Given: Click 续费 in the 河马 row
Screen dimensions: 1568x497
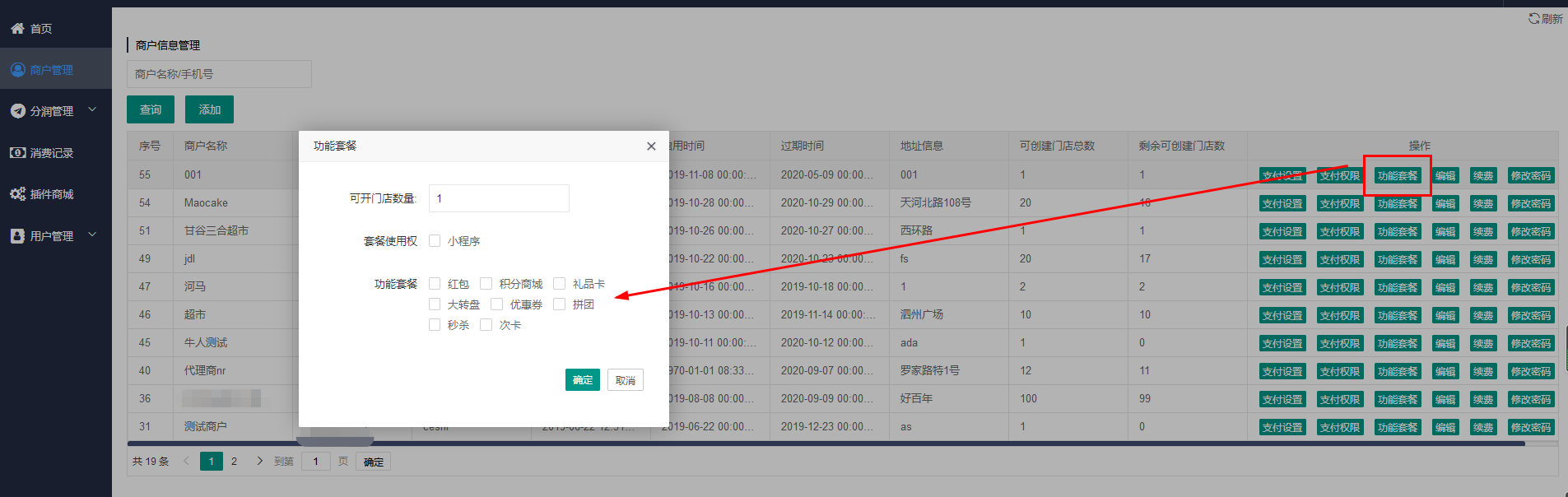Looking at the screenshot, I should [x=1483, y=287].
